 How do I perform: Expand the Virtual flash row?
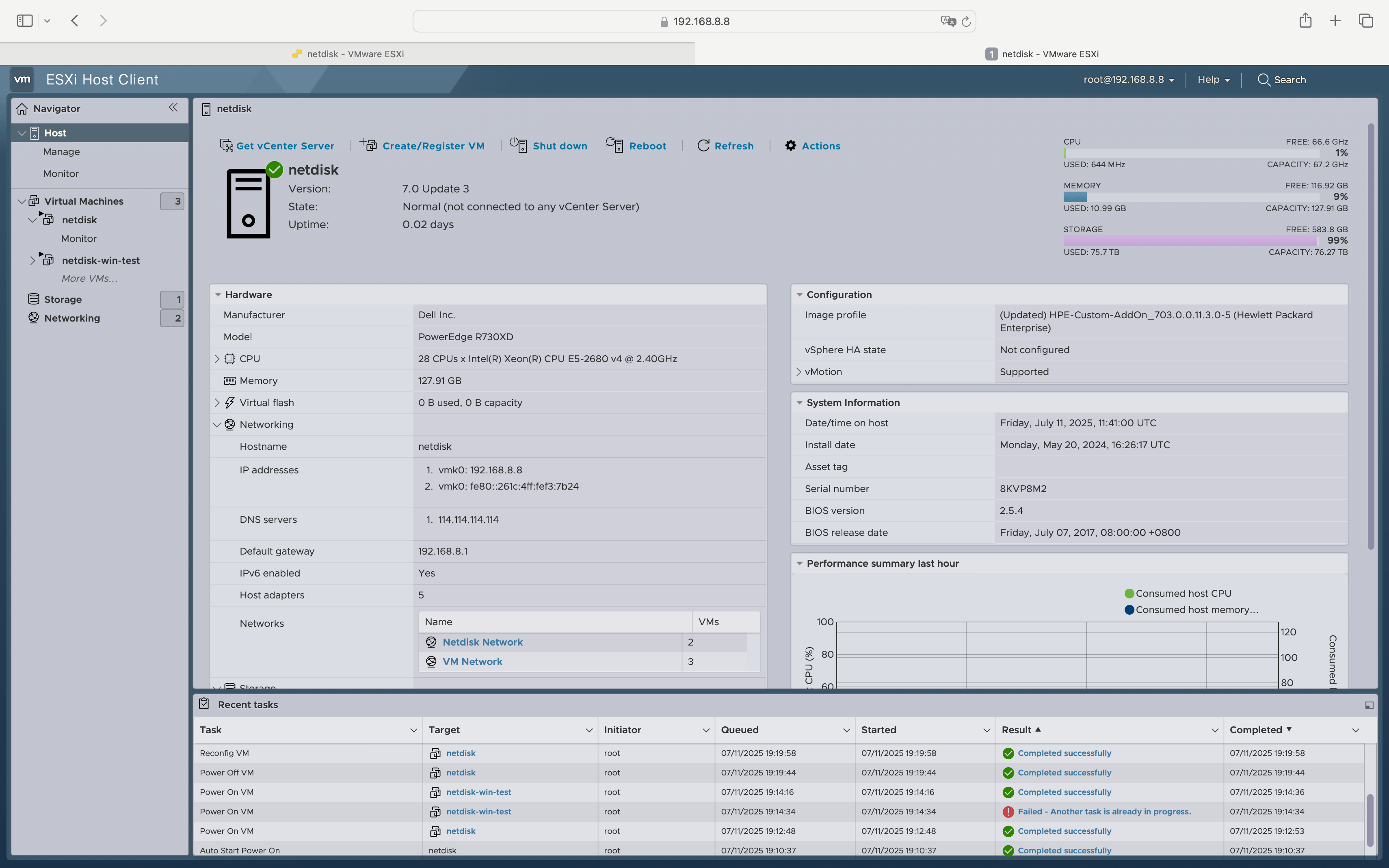[217, 402]
